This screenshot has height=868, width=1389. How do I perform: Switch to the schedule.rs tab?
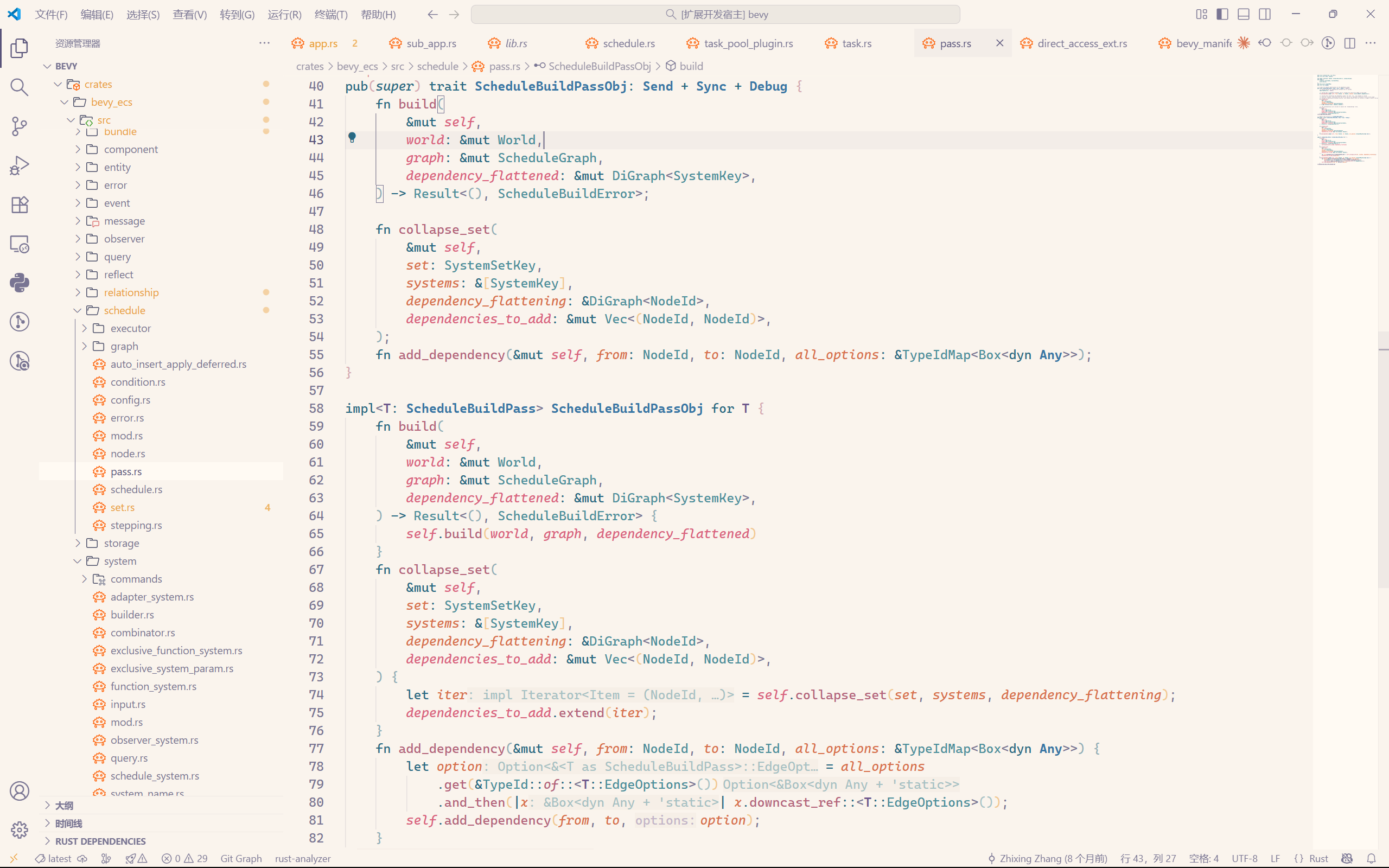(628, 43)
